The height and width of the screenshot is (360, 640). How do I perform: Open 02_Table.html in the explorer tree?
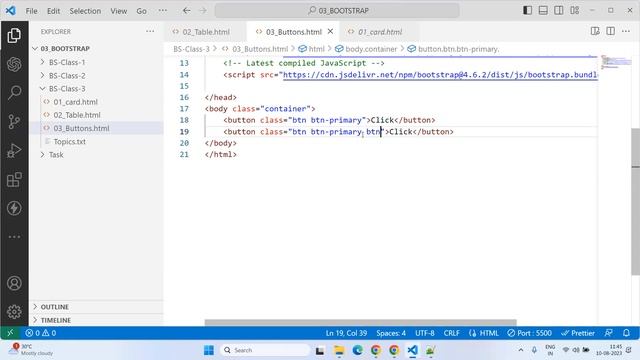click(96, 115)
